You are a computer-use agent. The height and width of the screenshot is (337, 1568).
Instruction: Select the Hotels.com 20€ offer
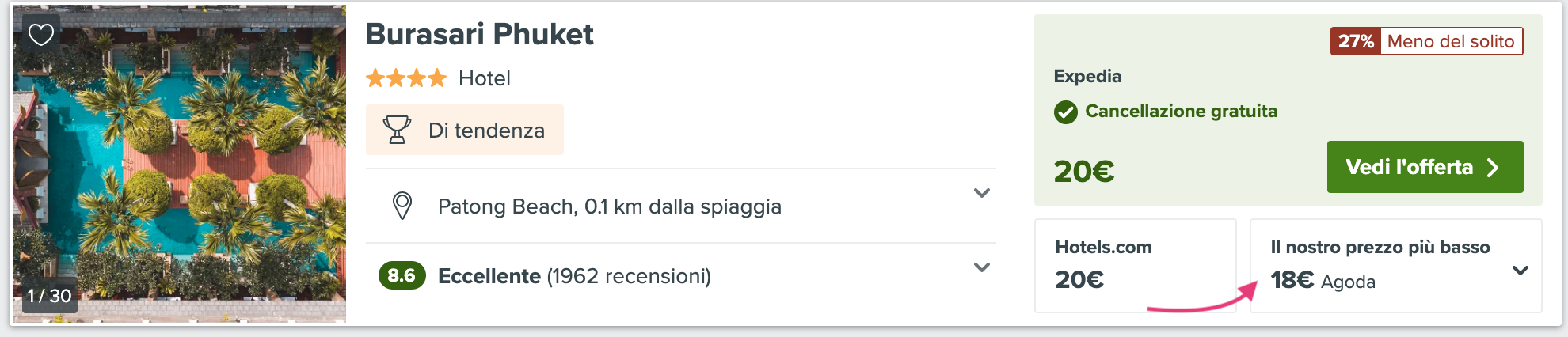1136,266
